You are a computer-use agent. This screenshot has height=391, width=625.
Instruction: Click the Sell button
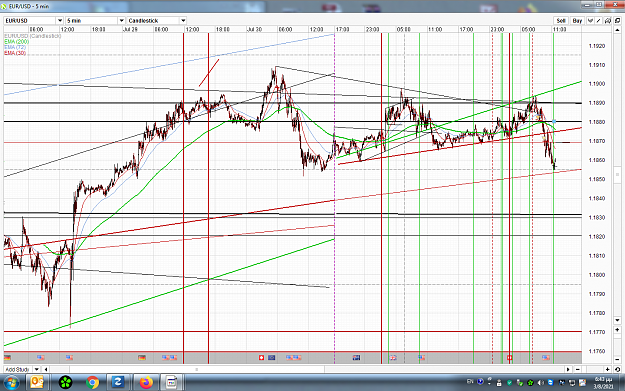tap(561, 21)
